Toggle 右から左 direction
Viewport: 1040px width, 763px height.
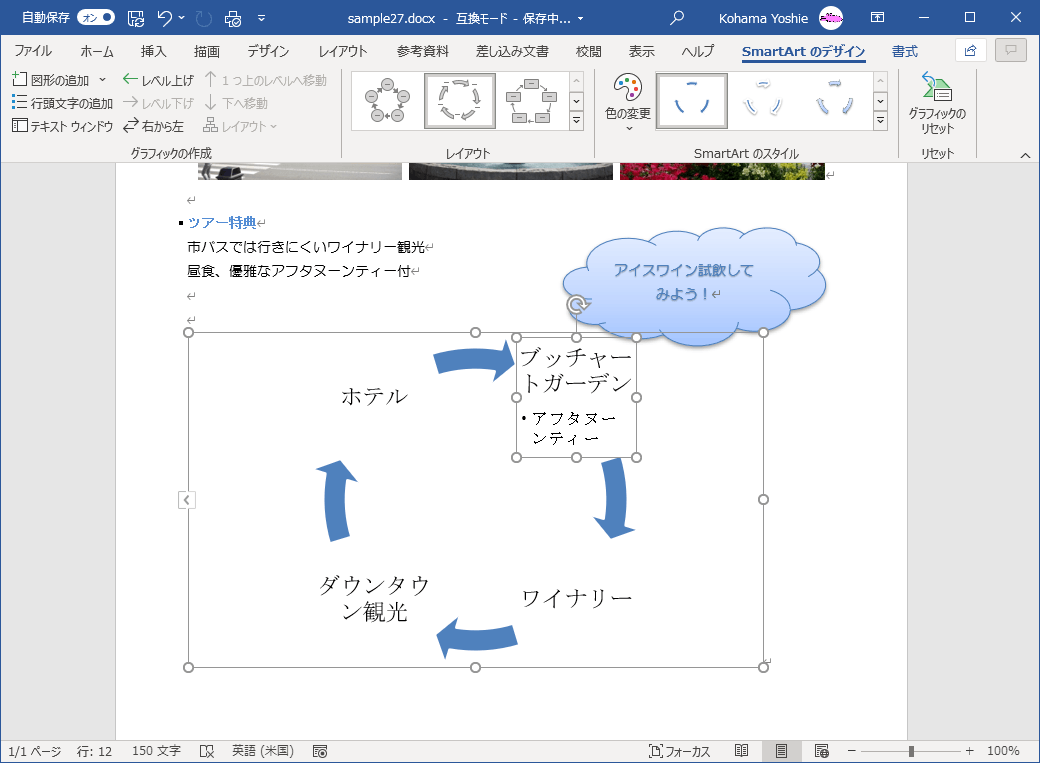(153, 125)
